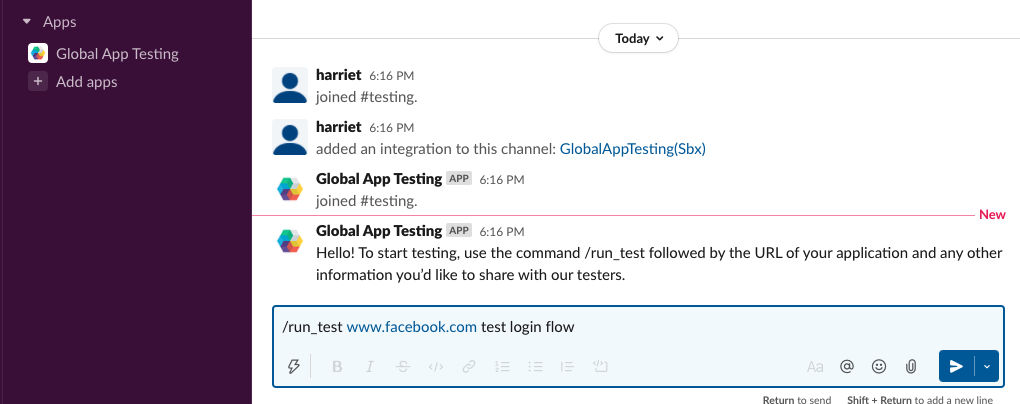Start an ordered numbered list
Screen dimensions: 1020x404
pyautogui.click(x=502, y=366)
